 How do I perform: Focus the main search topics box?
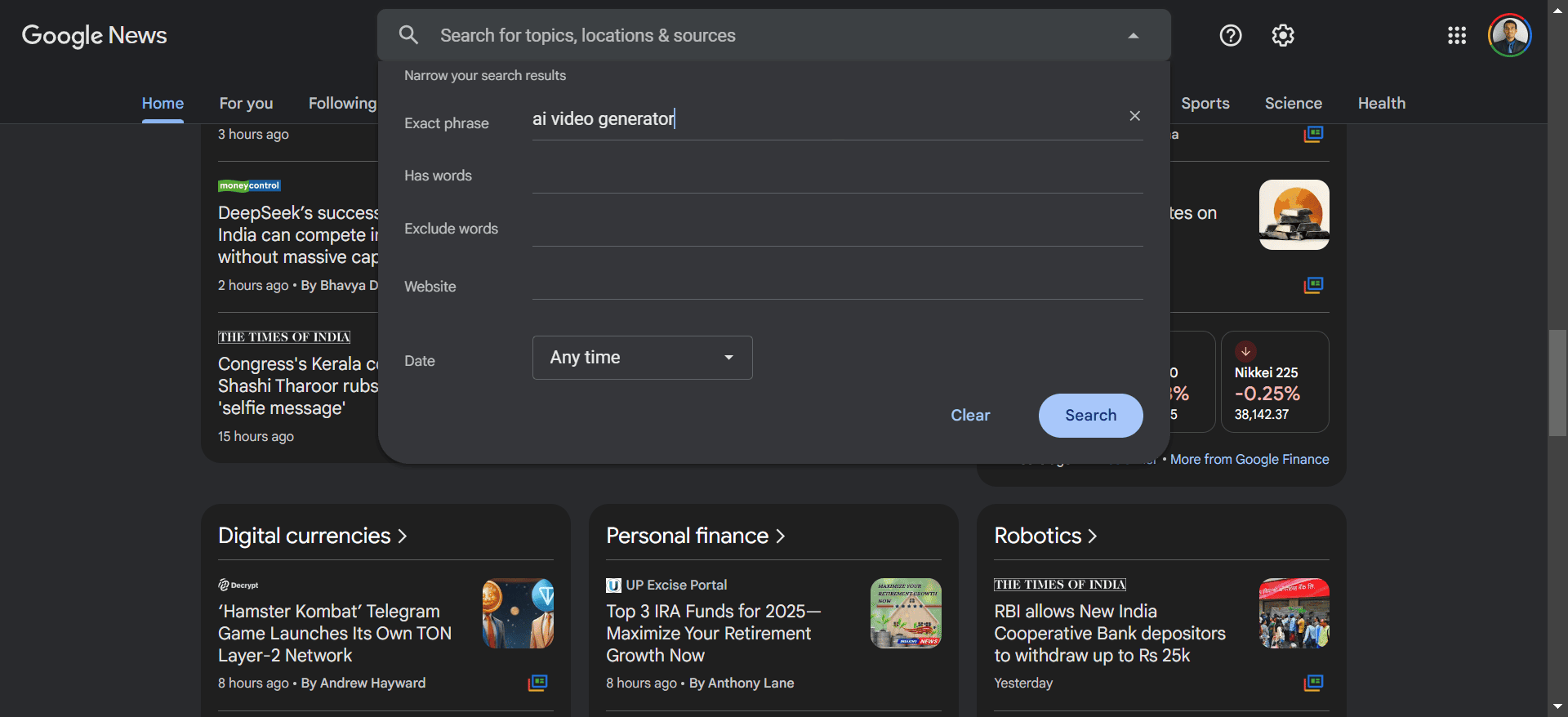(x=776, y=35)
